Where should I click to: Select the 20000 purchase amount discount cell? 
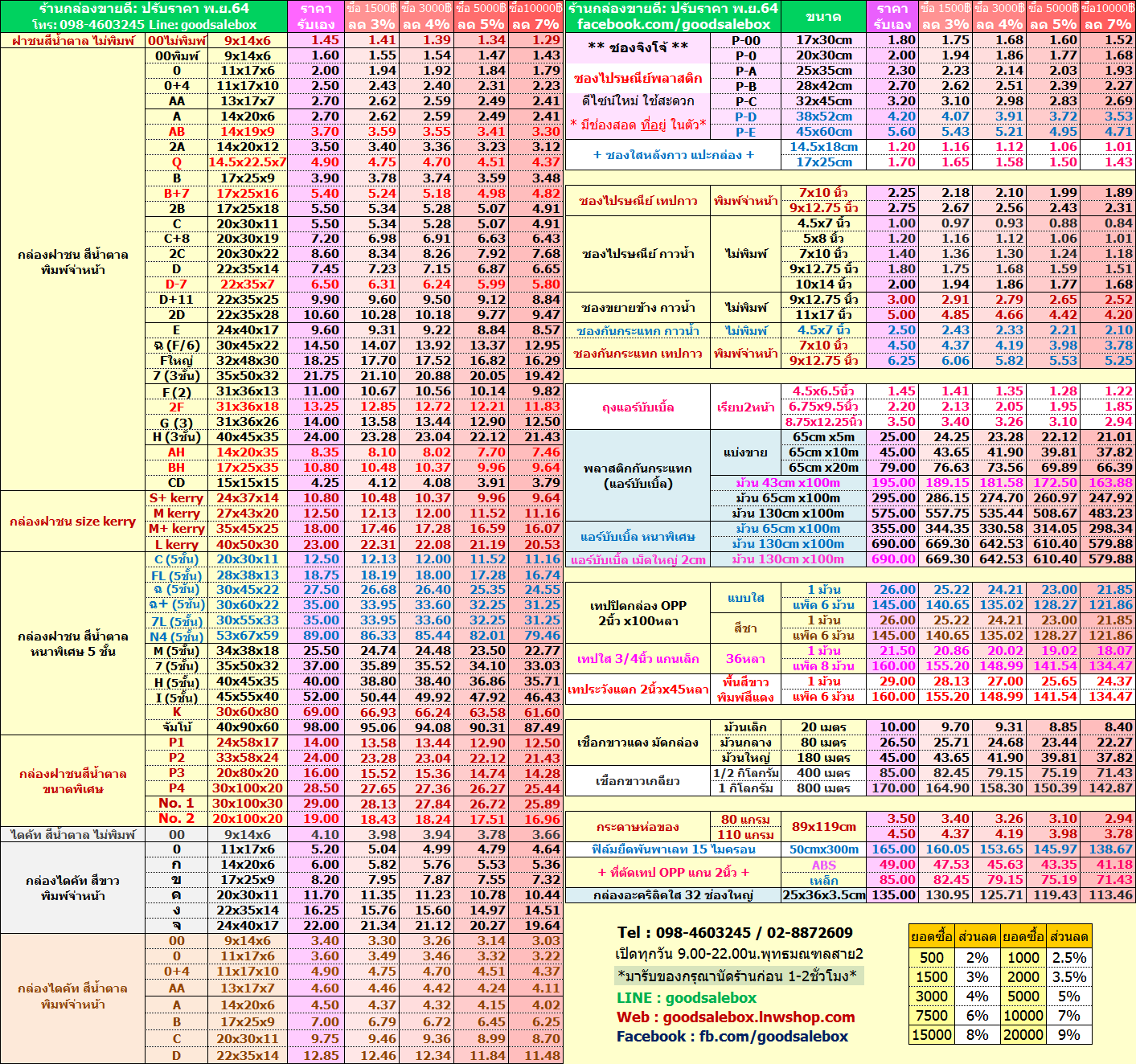[1023, 1035]
